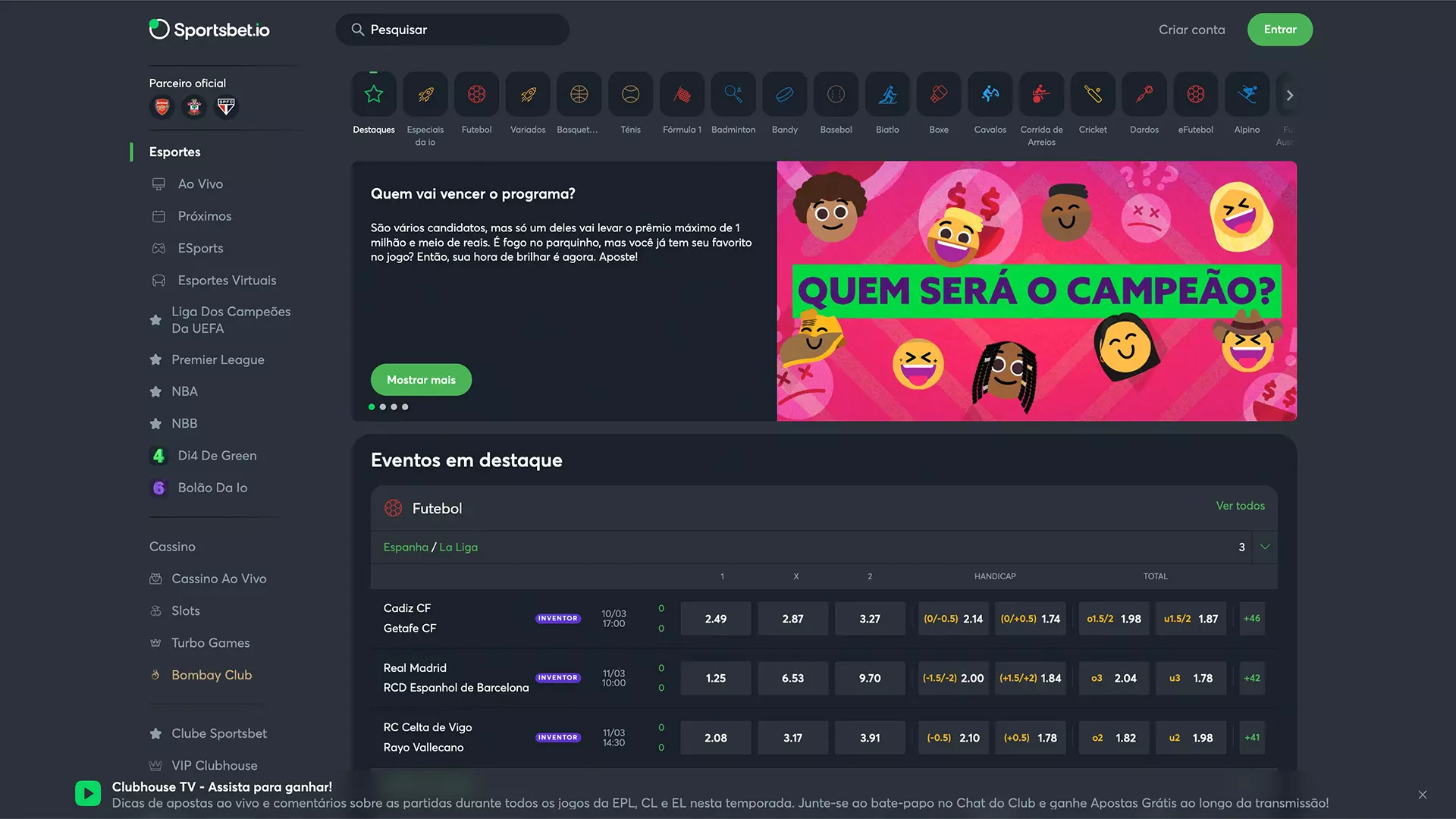This screenshot has width=1456, height=819.
Task: Click Criar conta button top right
Action: pos(1192,29)
